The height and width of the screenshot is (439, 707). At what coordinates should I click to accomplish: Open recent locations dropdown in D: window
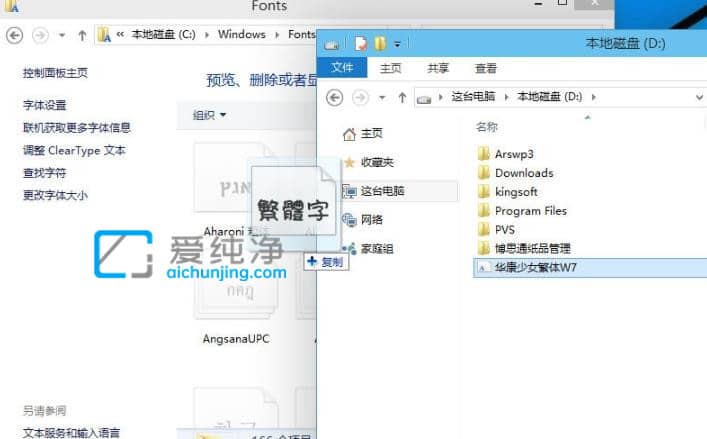[382, 98]
